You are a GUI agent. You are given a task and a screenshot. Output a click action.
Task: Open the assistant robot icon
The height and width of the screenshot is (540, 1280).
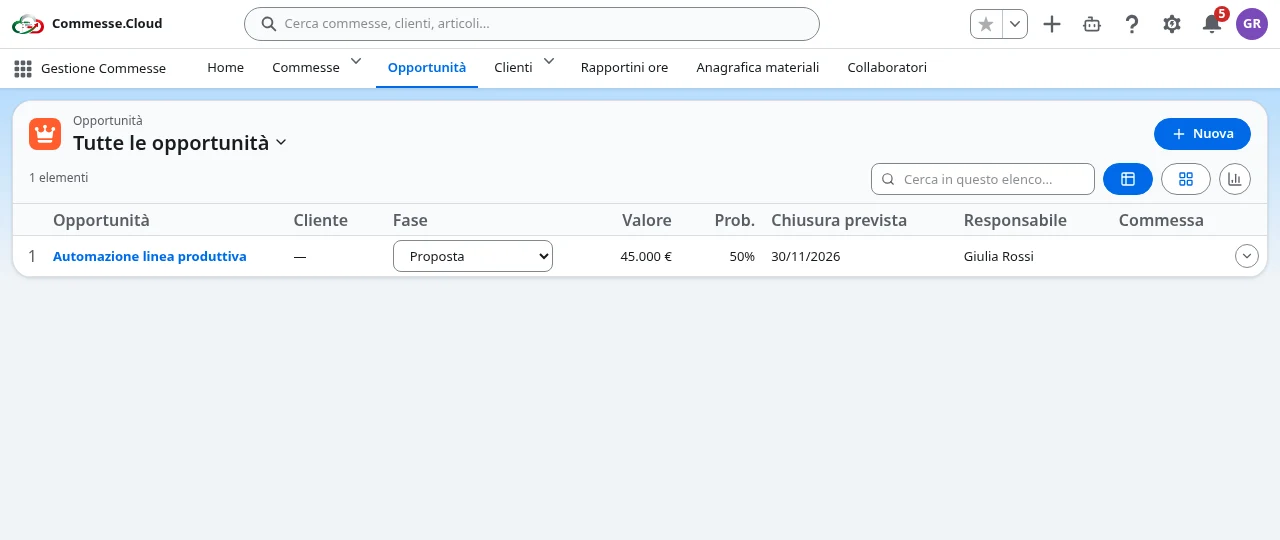pyautogui.click(x=1092, y=24)
